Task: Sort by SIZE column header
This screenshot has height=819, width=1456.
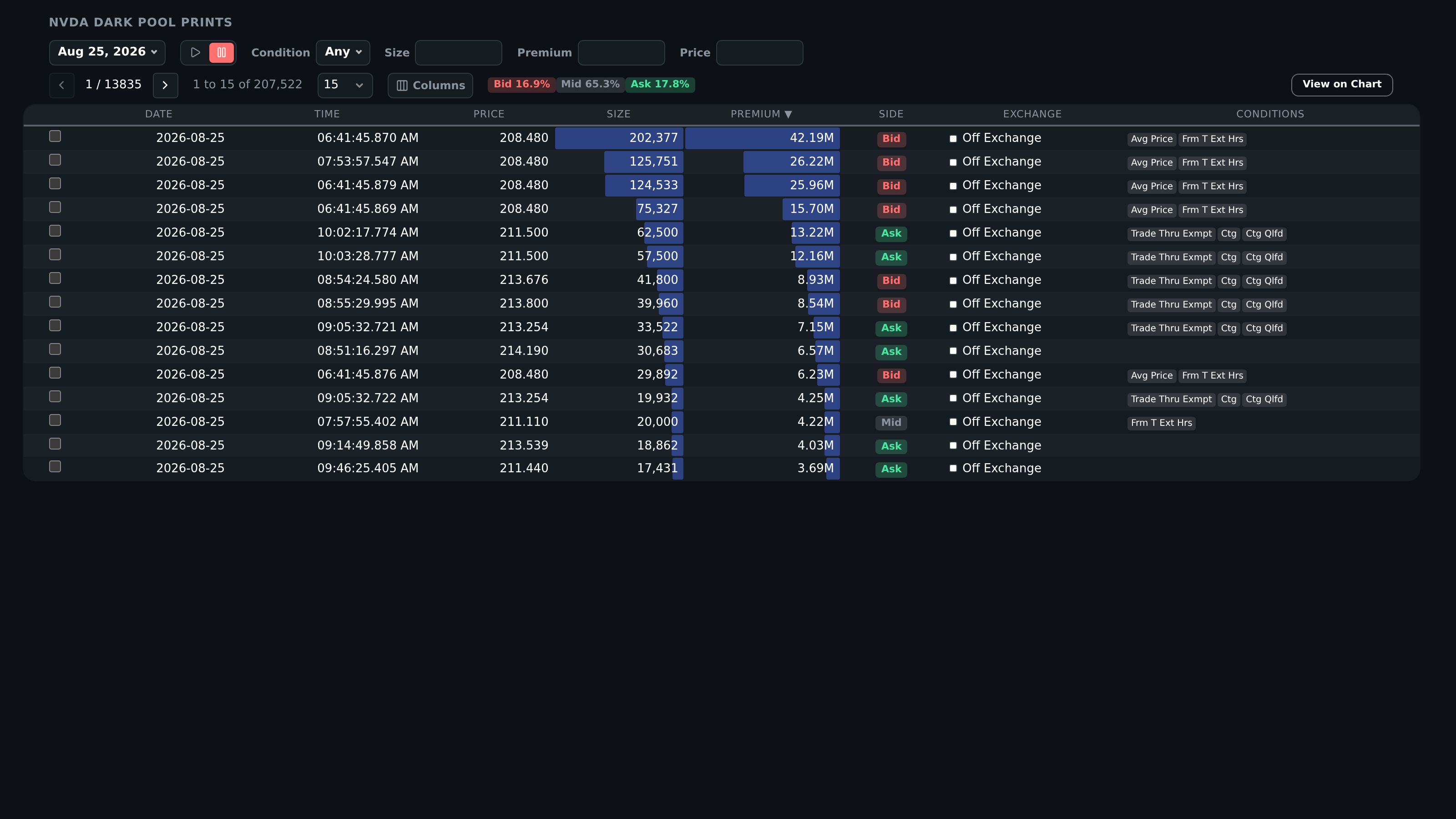Action: tap(618, 114)
